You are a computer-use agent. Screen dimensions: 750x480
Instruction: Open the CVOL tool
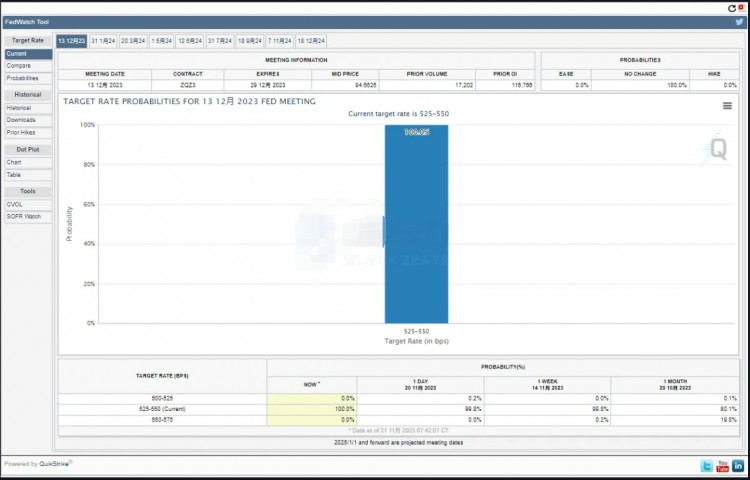pos(28,205)
